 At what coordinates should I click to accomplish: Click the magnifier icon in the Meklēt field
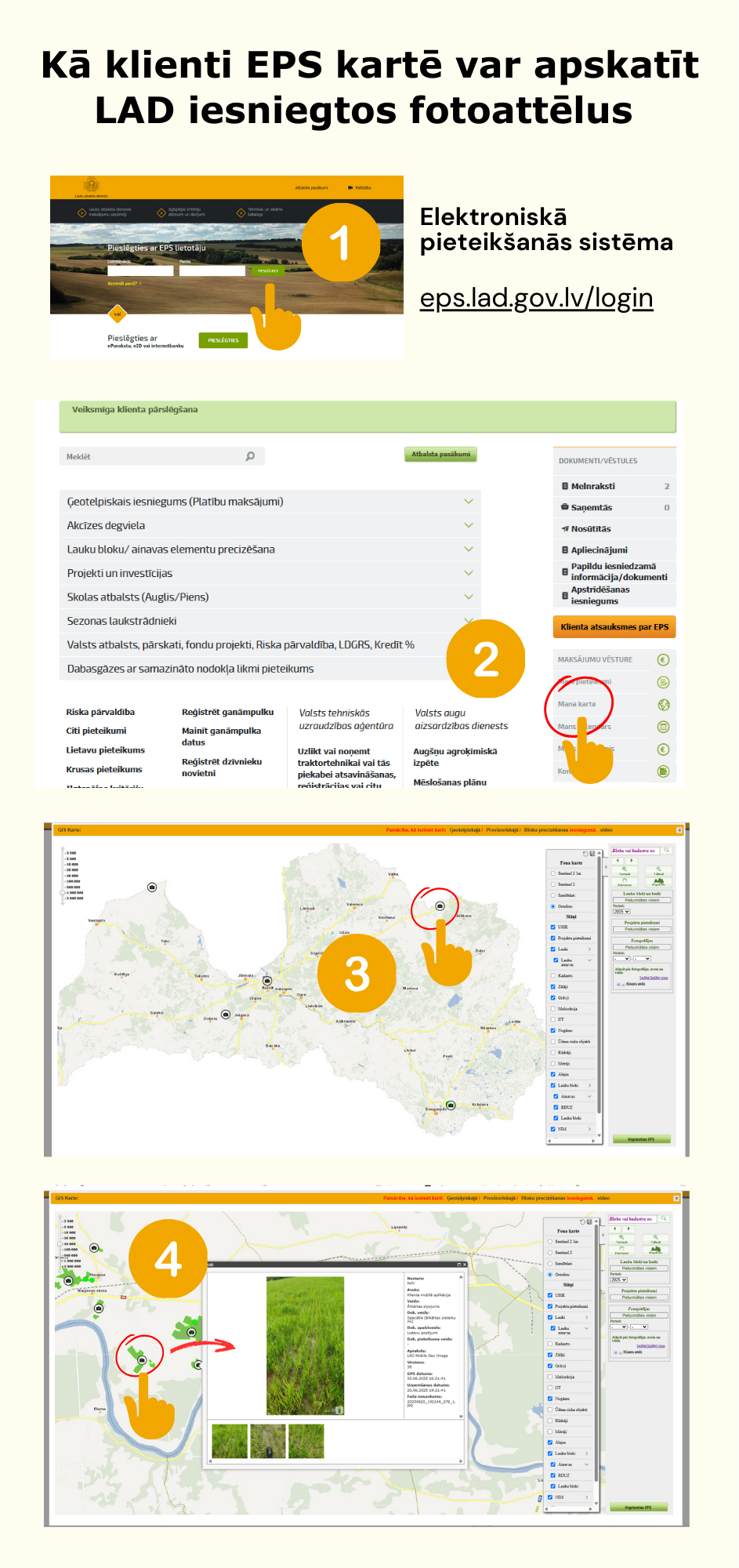point(250,456)
